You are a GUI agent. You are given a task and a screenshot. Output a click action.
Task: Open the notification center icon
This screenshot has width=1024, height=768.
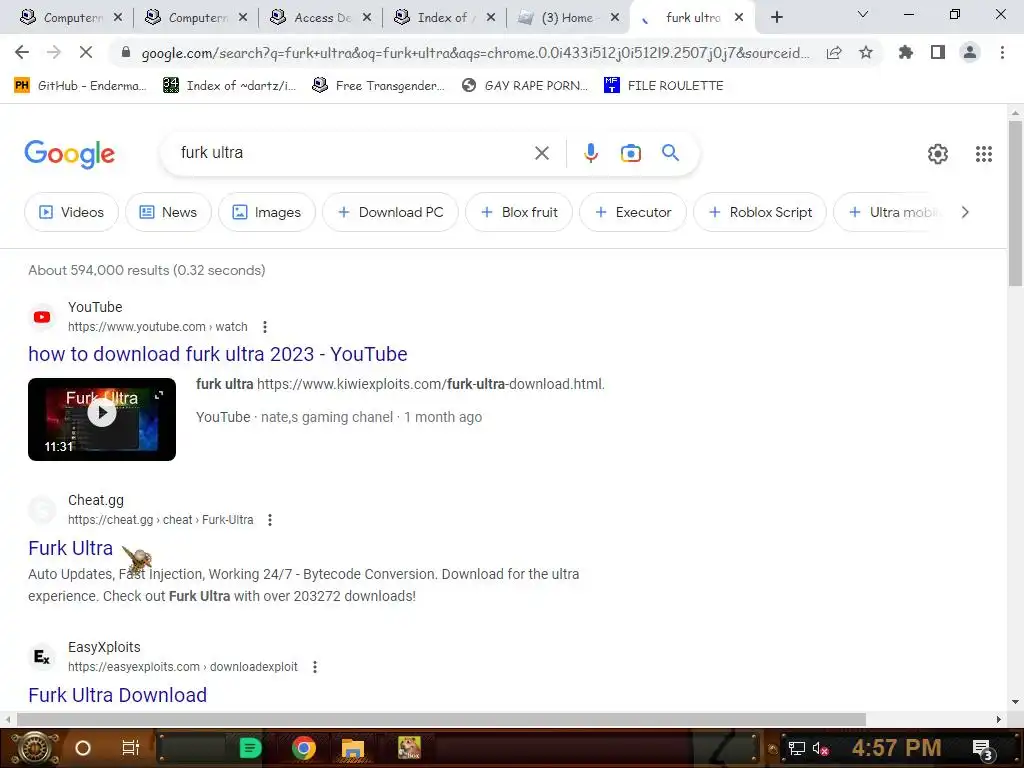click(983, 750)
